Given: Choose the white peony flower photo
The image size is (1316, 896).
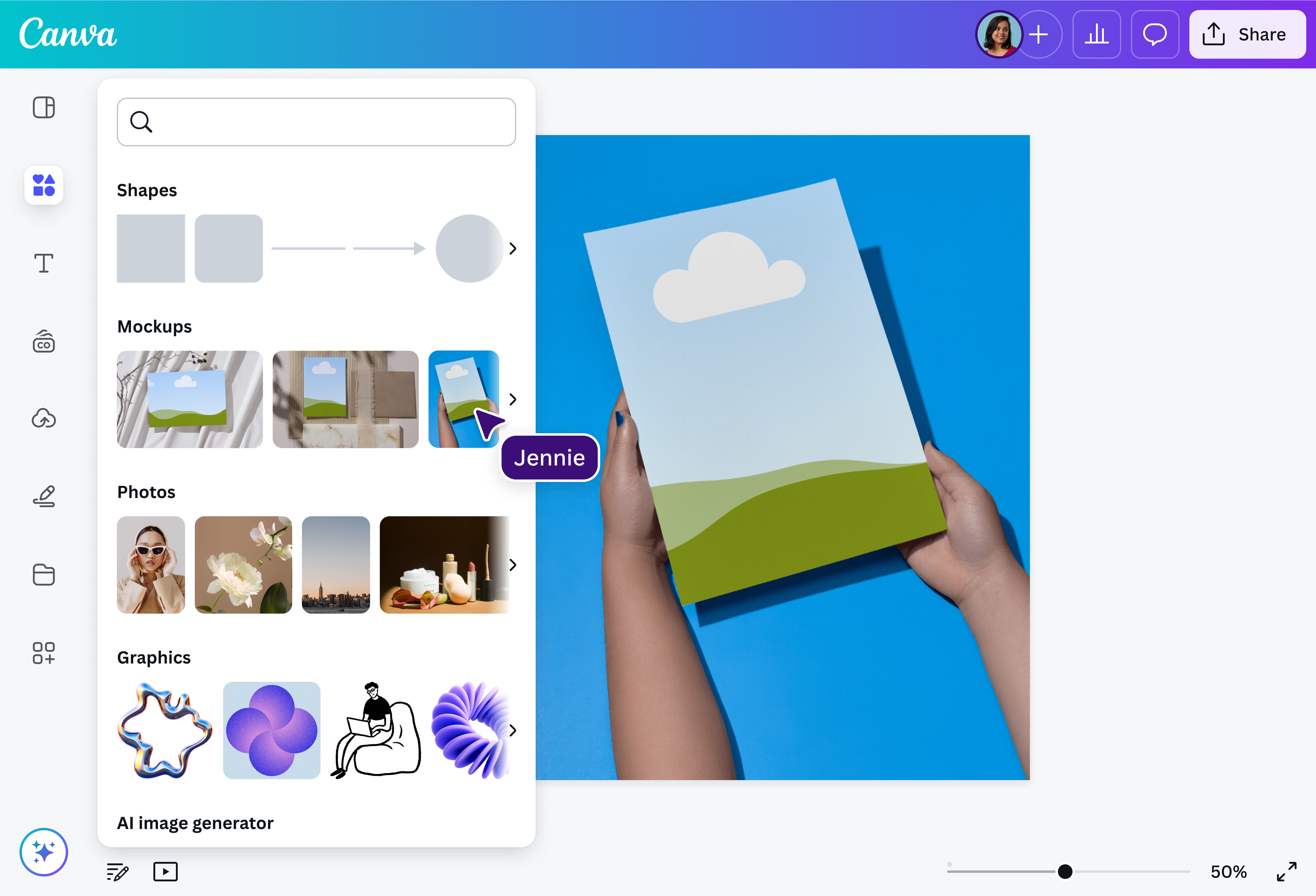Looking at the screenshot, I should tap(243, 564).
